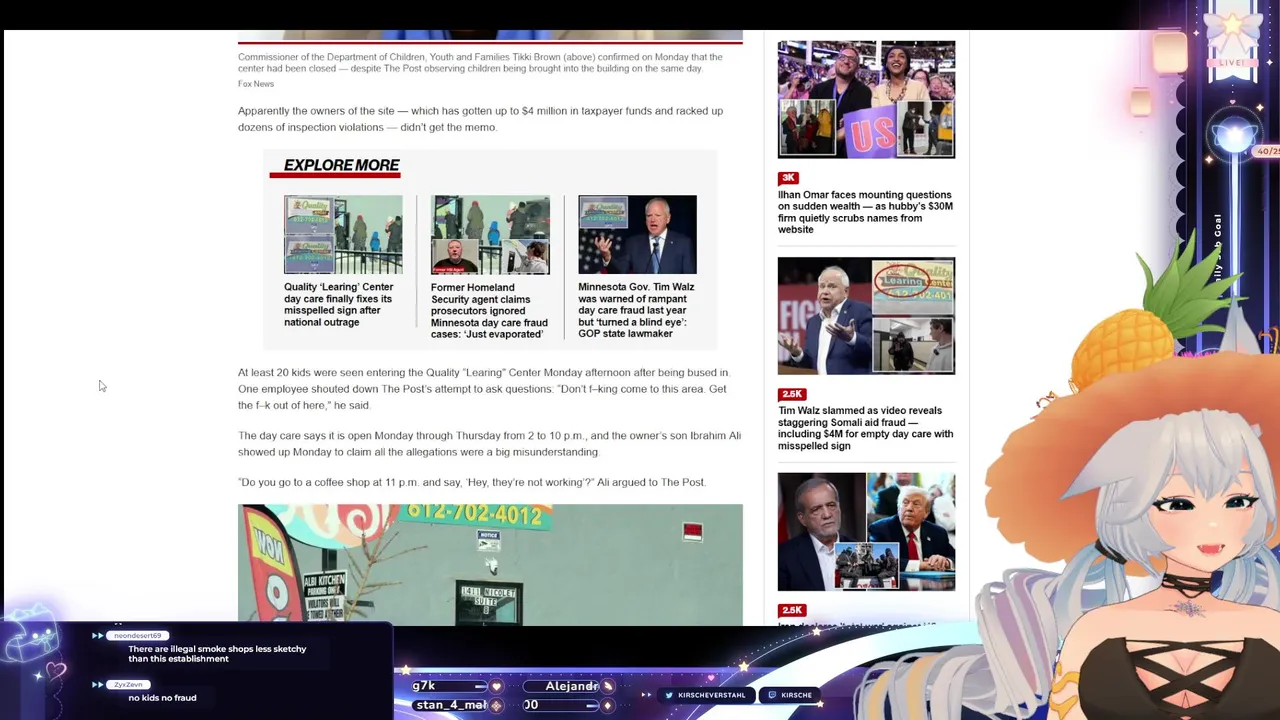The height and width of the screenshot is (720, 1280).
Task: Open the Ilhan Omar sudden wealth sidebar headline
Action: click(865, 212)
